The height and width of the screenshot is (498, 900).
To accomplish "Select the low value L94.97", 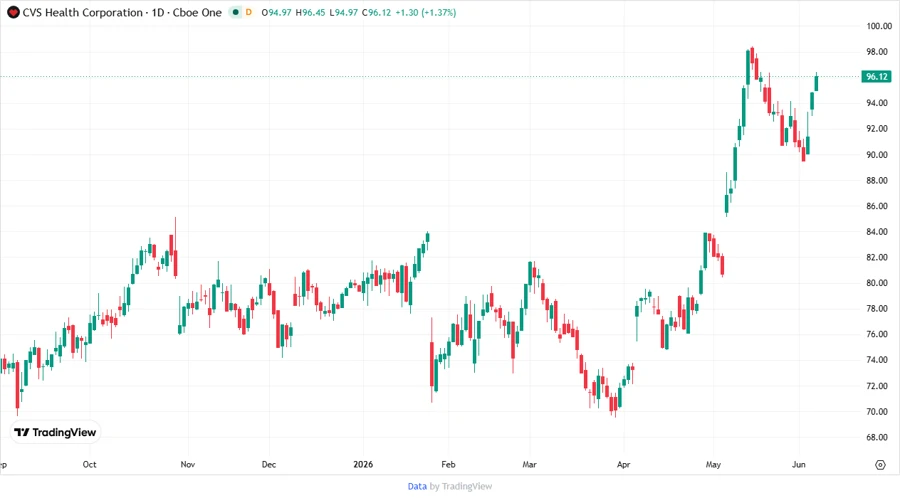I will tap(343, 12).
